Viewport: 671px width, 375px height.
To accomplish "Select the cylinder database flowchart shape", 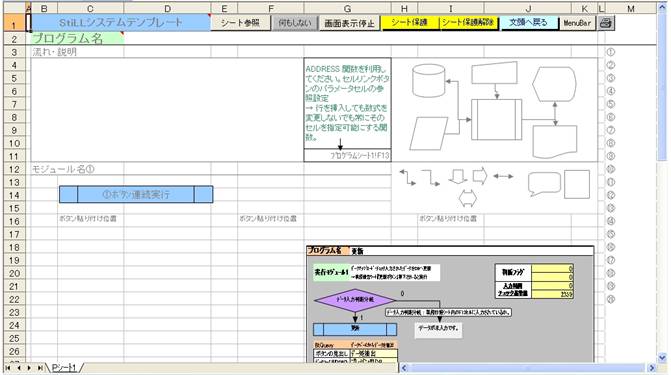I will pos(428,80).
